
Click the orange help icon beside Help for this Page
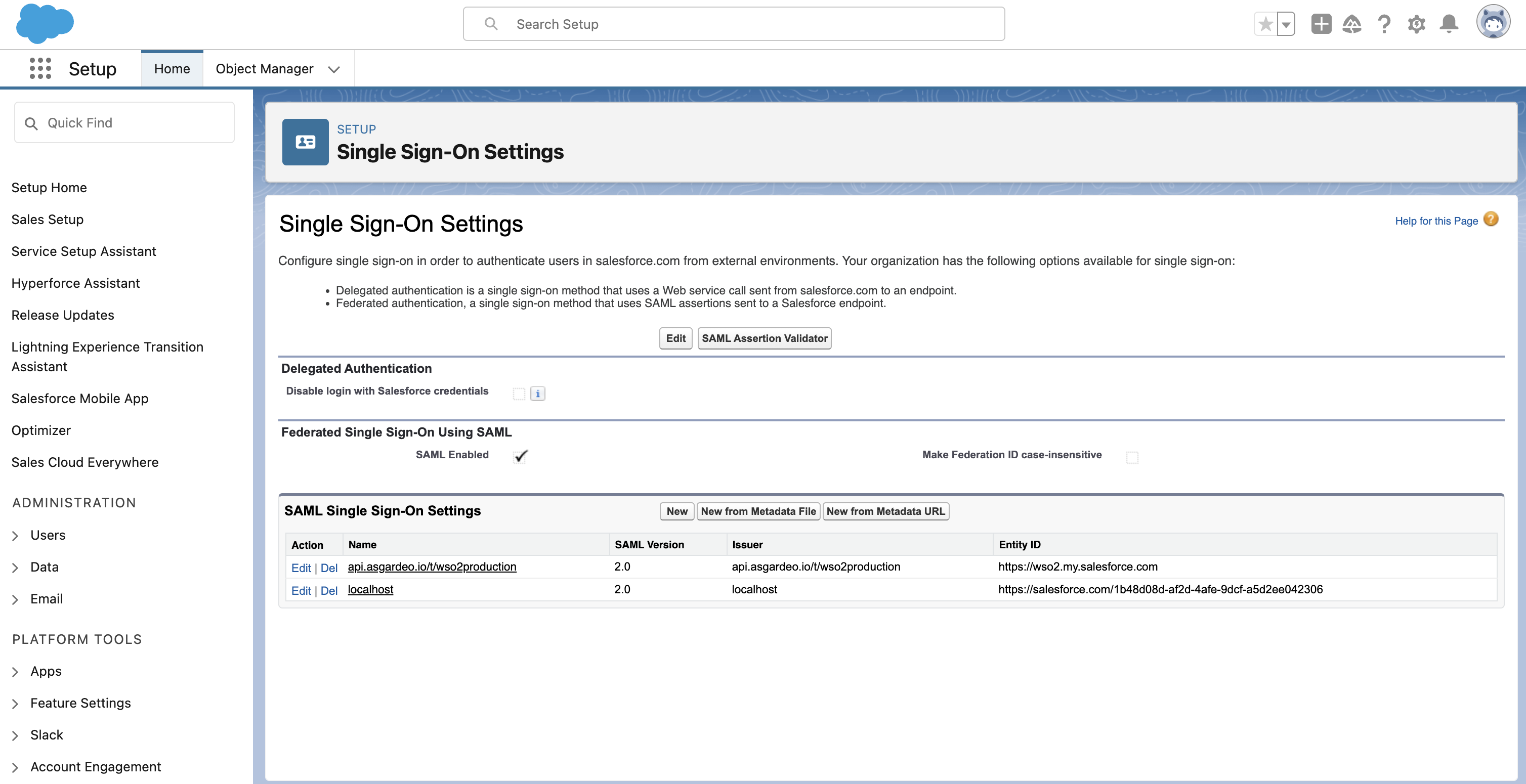pos(1491,220)
